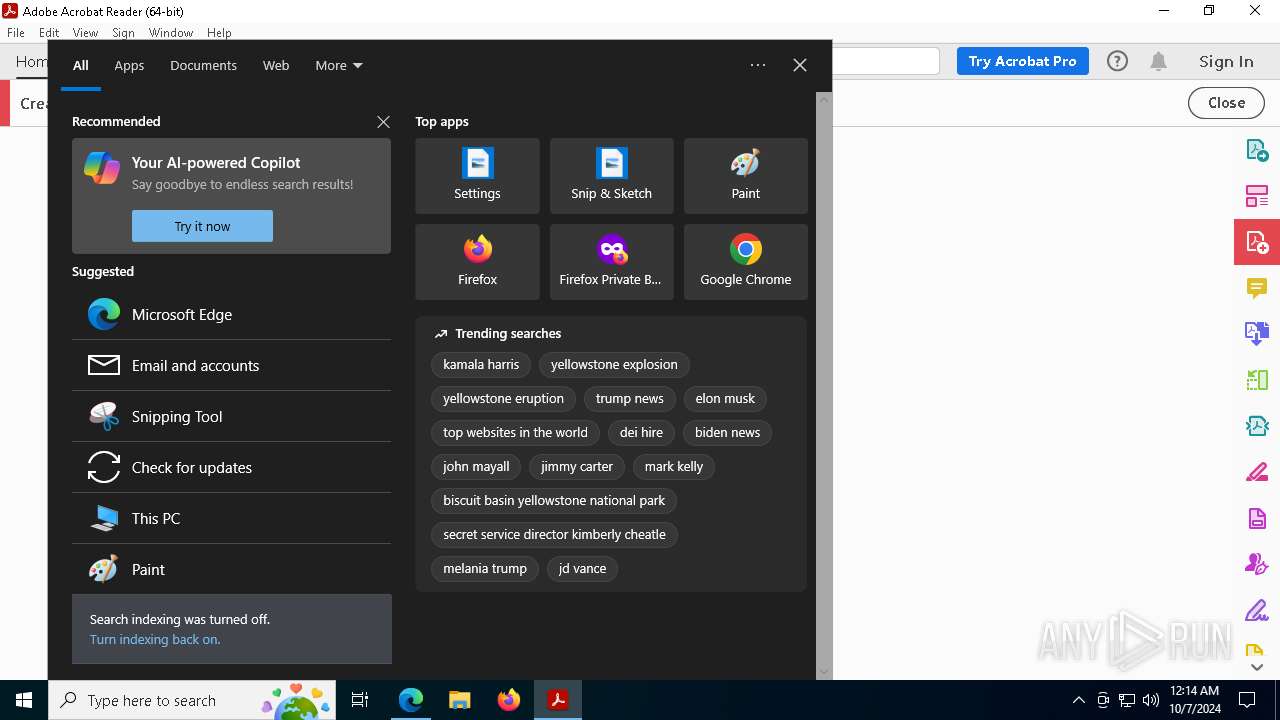Search trending biscuit basin yellowstone national park

554,501
